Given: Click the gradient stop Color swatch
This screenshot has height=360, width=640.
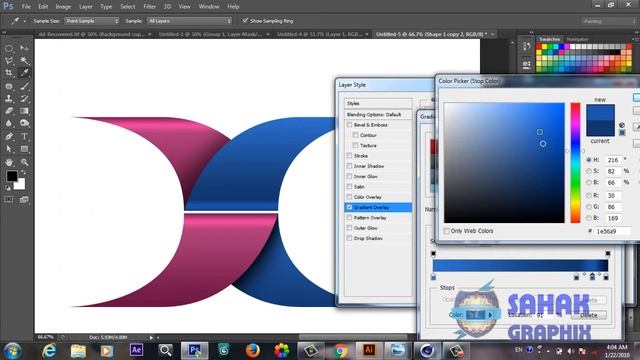Looking at the screenshot, I should (476, 315).
